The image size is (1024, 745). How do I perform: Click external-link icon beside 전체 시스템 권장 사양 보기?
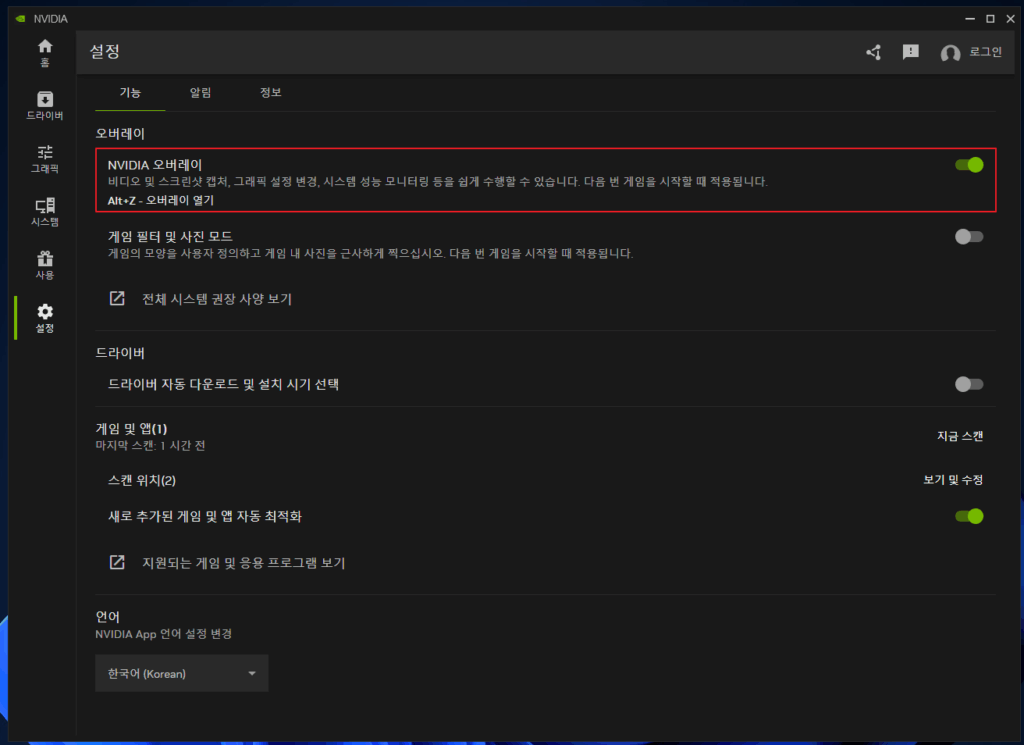[117, 298]
